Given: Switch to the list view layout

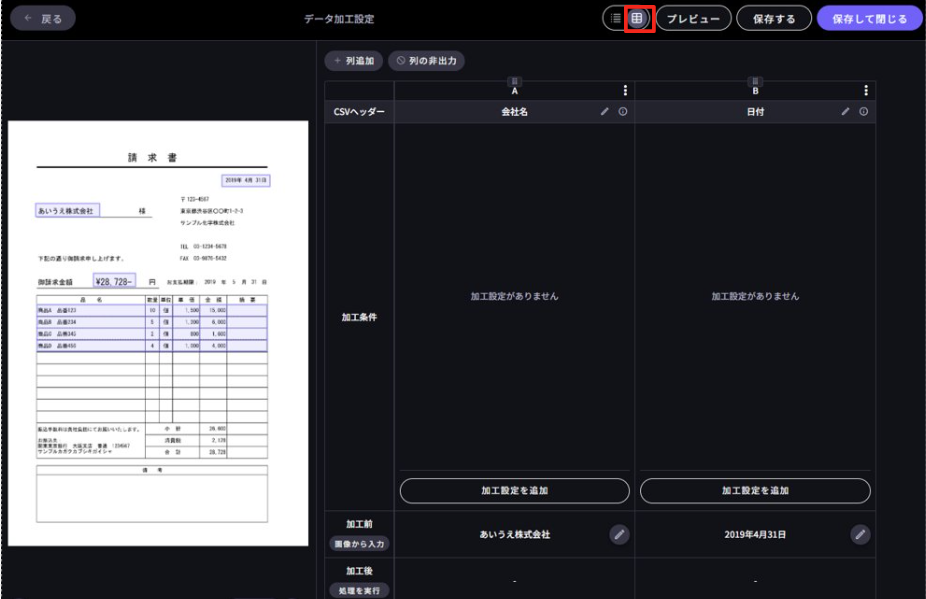Looking at the screenshot, I should (x=616, y=18).
